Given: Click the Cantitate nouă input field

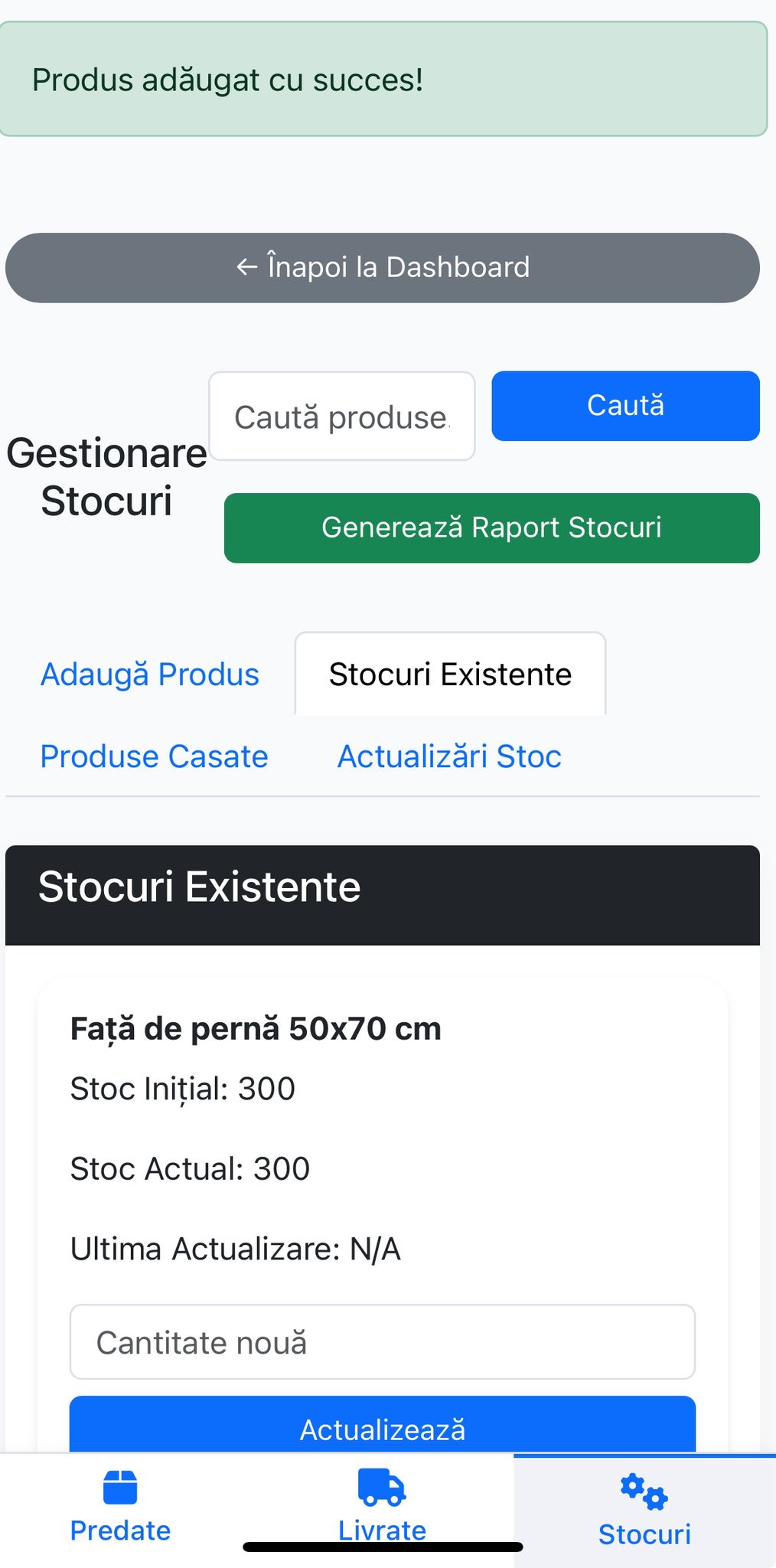Looking at the screenshot, I should coord(382,1342).
